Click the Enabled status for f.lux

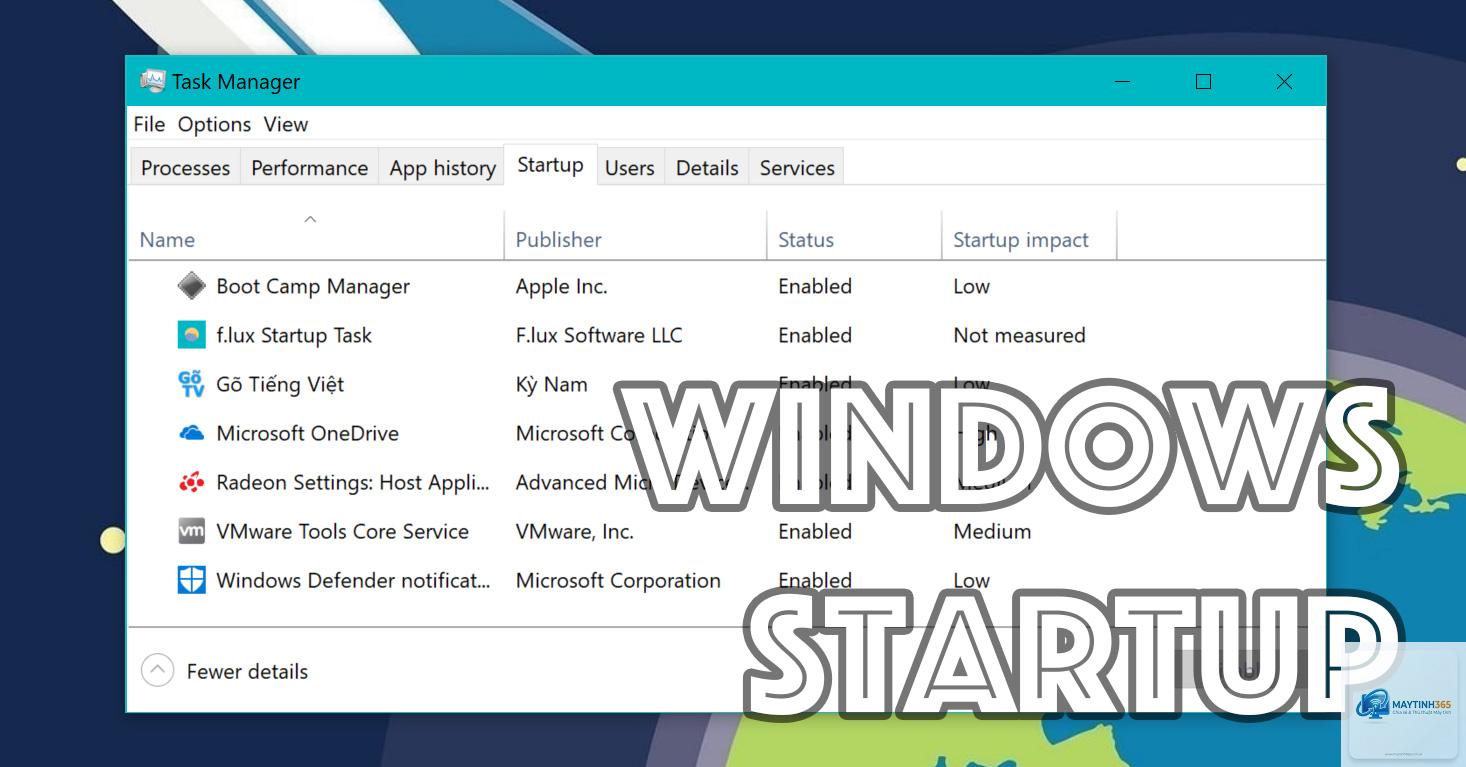coord(815,335)
